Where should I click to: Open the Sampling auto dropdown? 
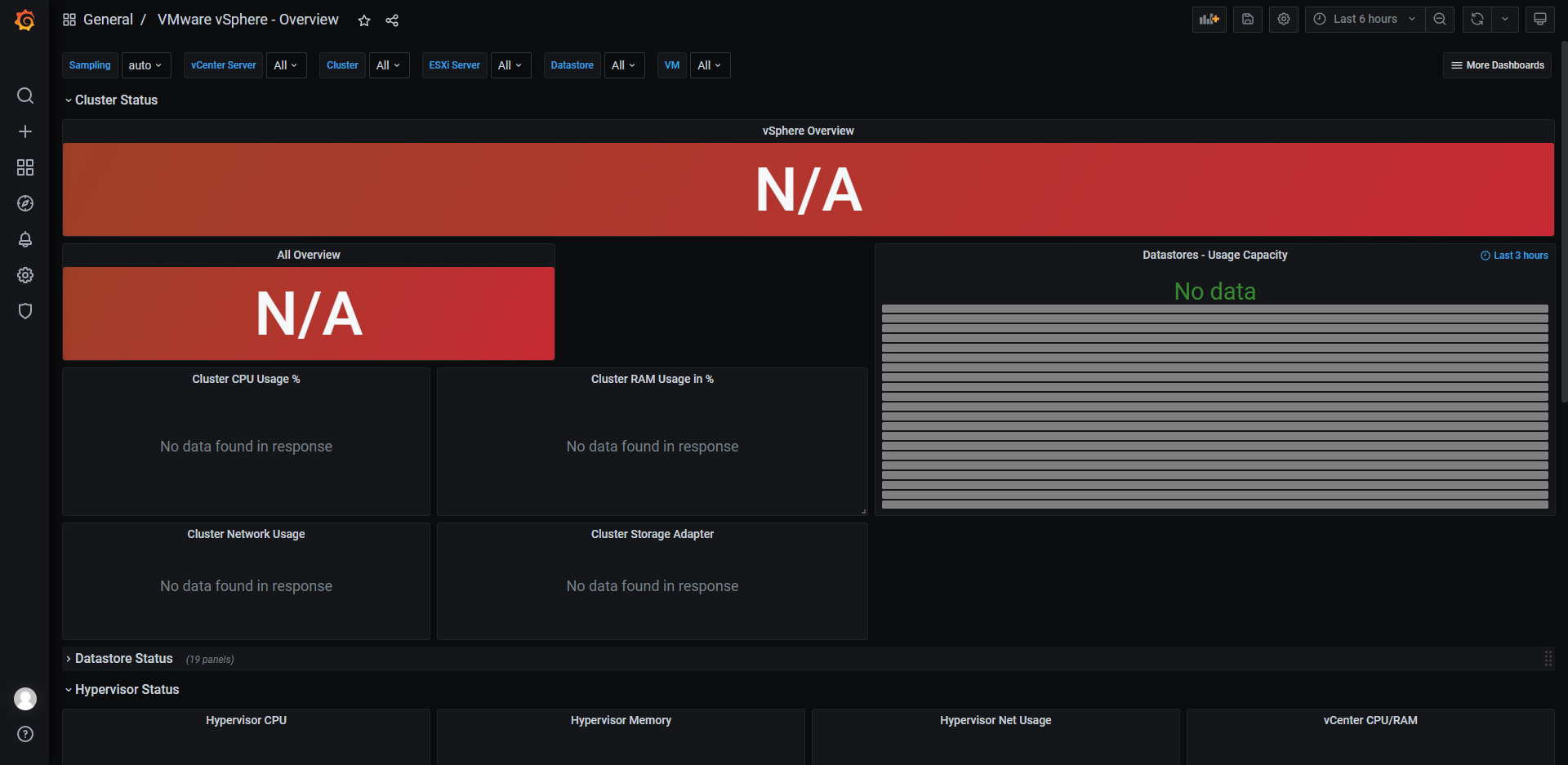[146, 65]
